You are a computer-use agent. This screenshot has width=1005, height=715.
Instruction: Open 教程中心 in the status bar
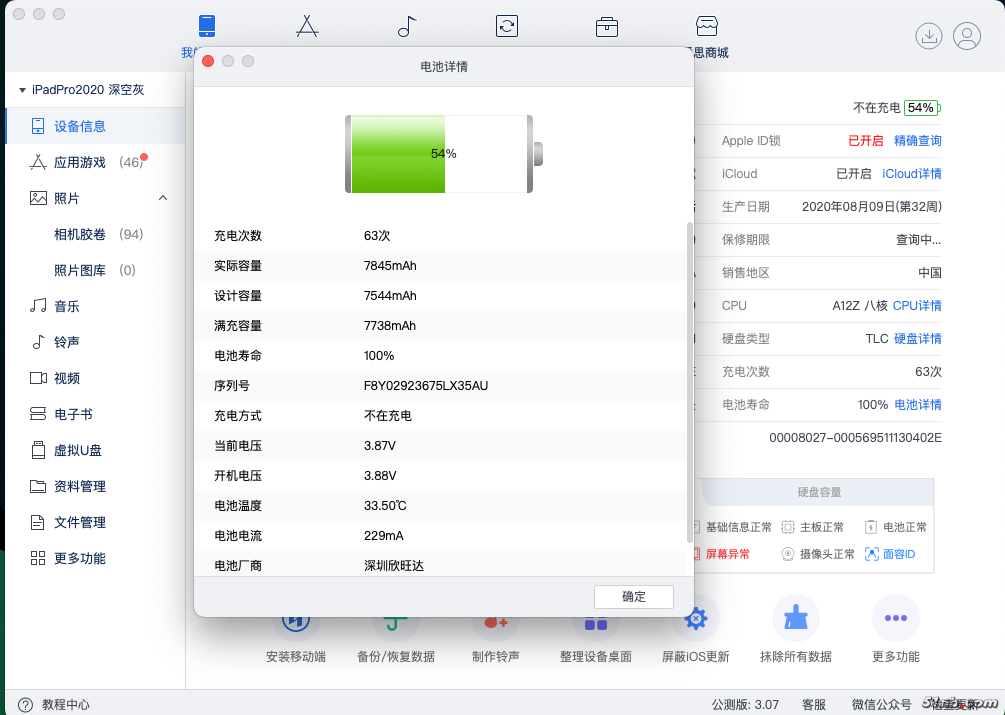[x=65, y=705]
